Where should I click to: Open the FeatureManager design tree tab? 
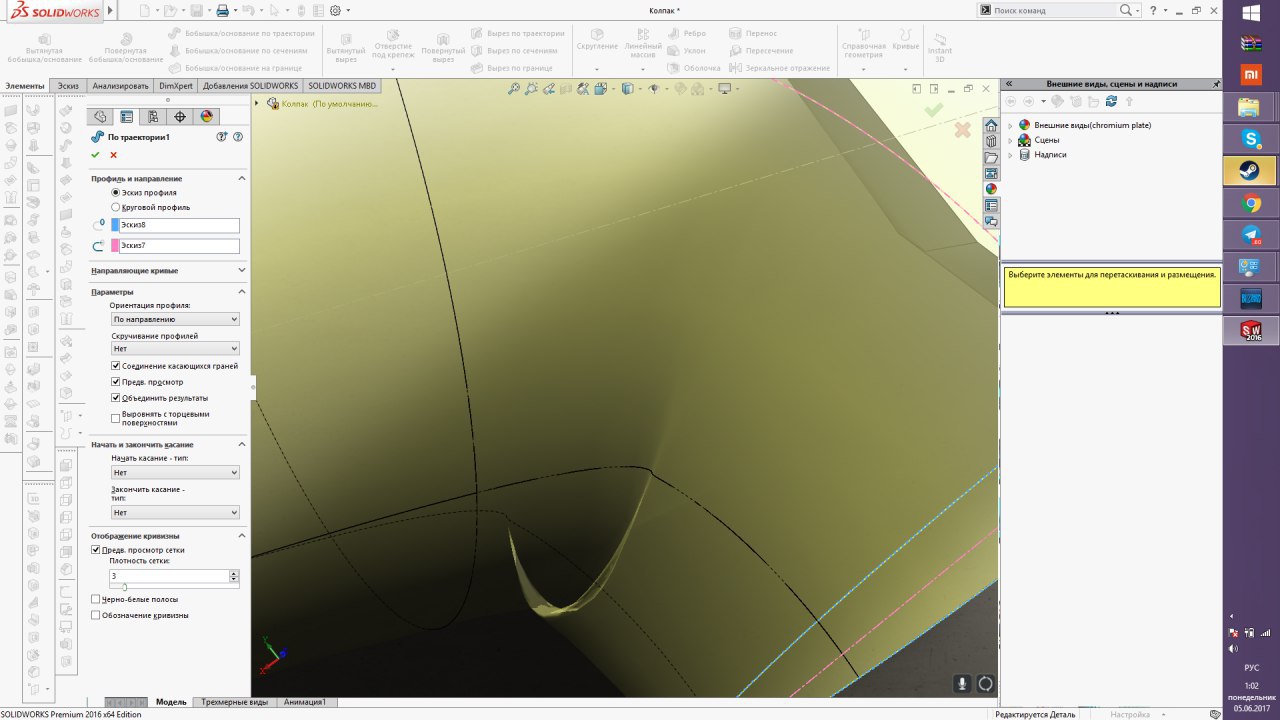click(x=100, y=117)
